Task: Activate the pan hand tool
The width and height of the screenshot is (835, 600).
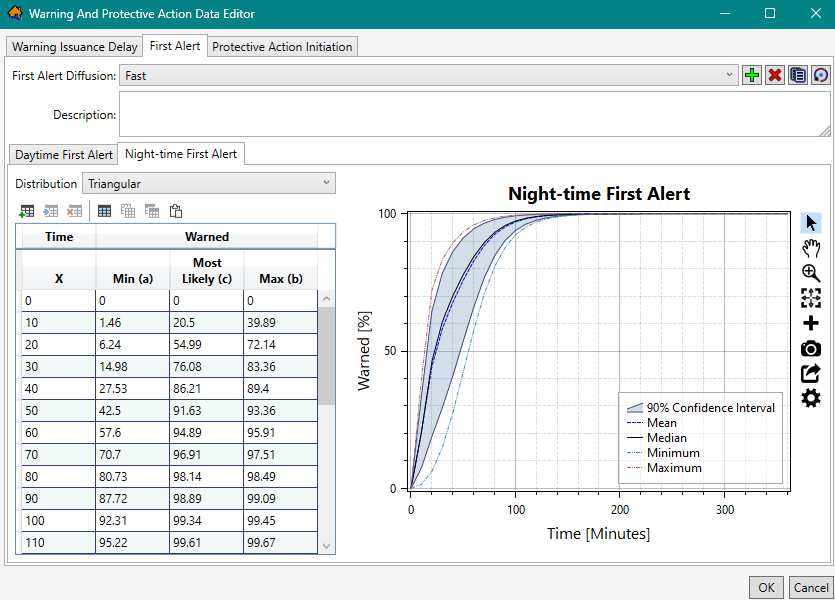Action: point(811,248)
